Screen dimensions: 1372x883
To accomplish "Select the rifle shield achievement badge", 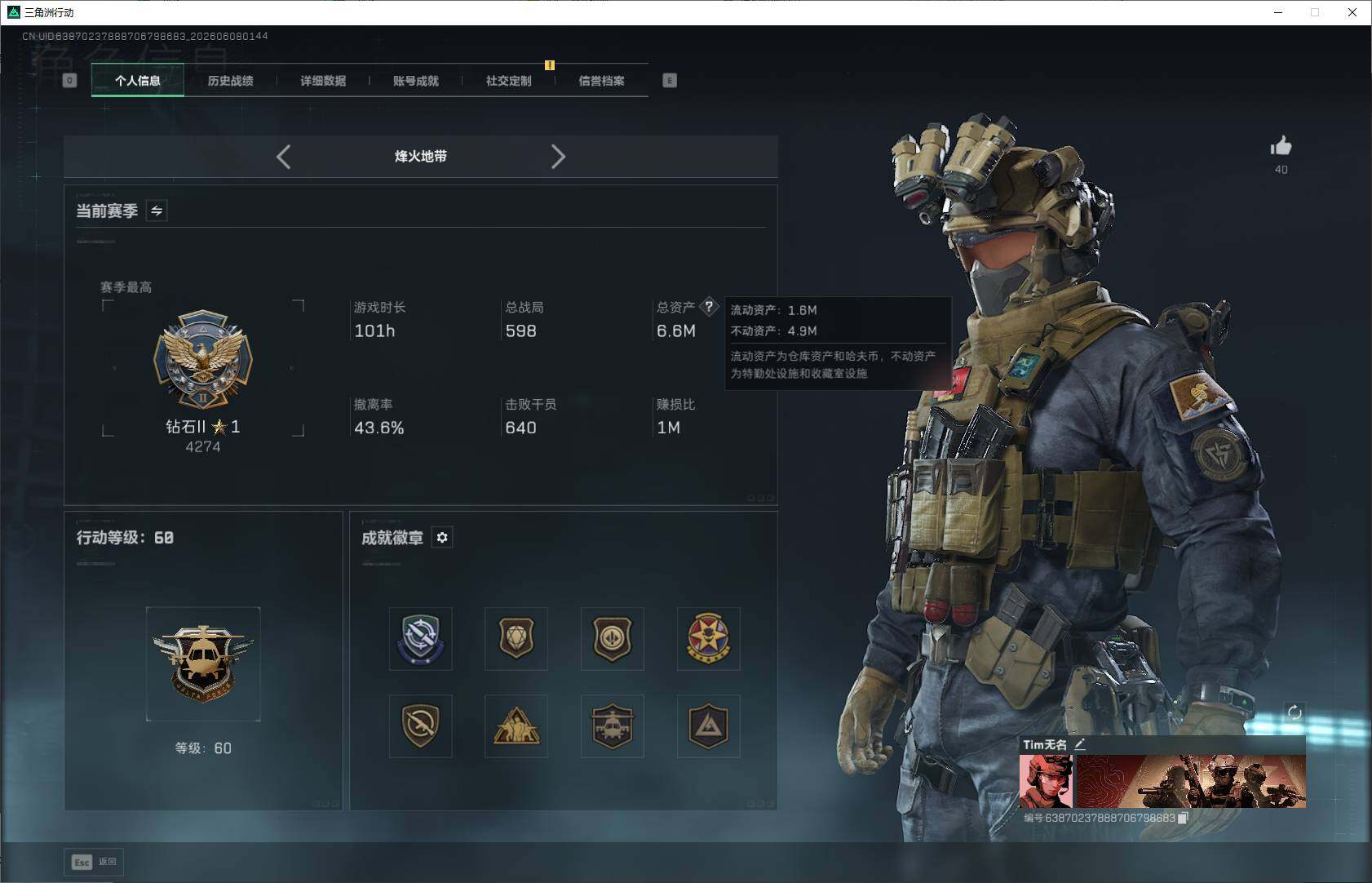I will [x=421, y=726].
